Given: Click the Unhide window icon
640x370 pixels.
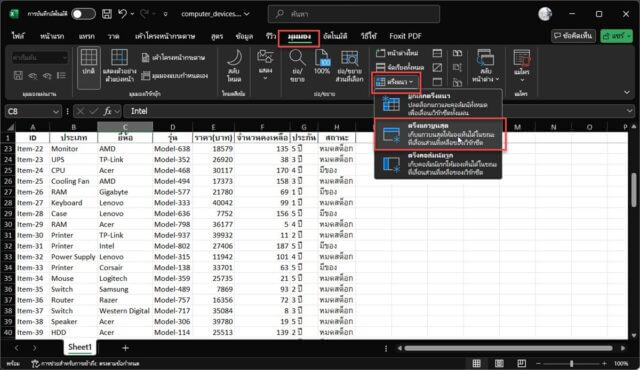Looking at the screenshot, I should [437, 82].
